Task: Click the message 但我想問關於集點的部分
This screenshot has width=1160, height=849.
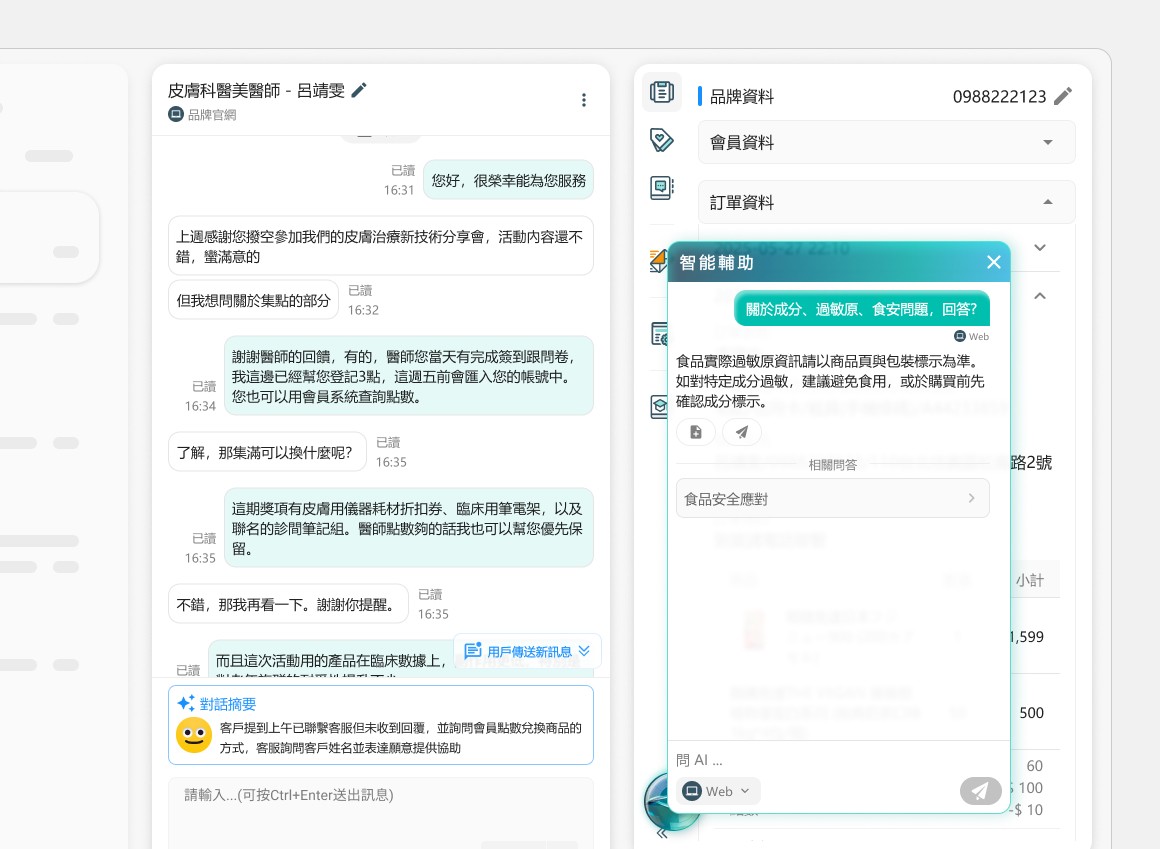Action: tap(253, 300)
